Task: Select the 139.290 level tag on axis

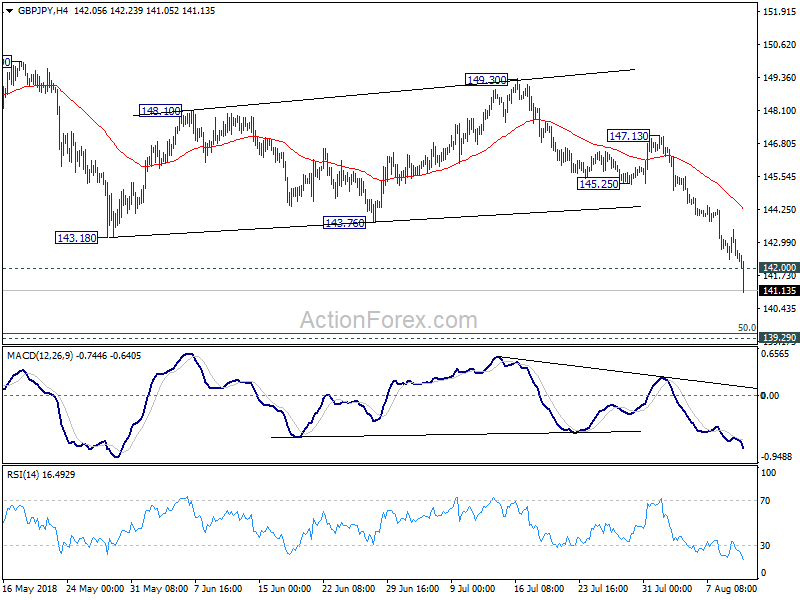Action: tap(779, 337)
